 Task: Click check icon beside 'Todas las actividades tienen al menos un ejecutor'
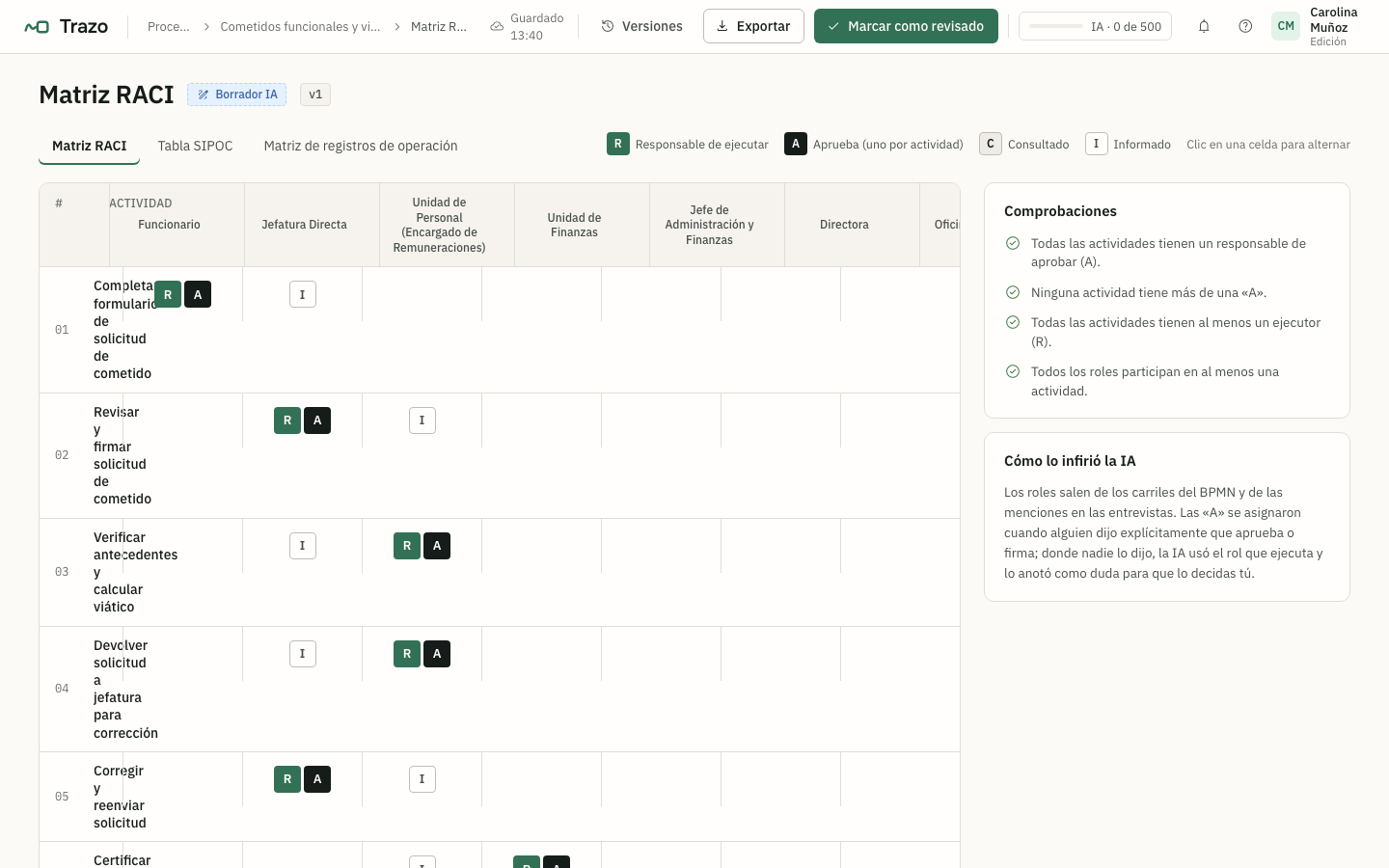coord(1013,322)
